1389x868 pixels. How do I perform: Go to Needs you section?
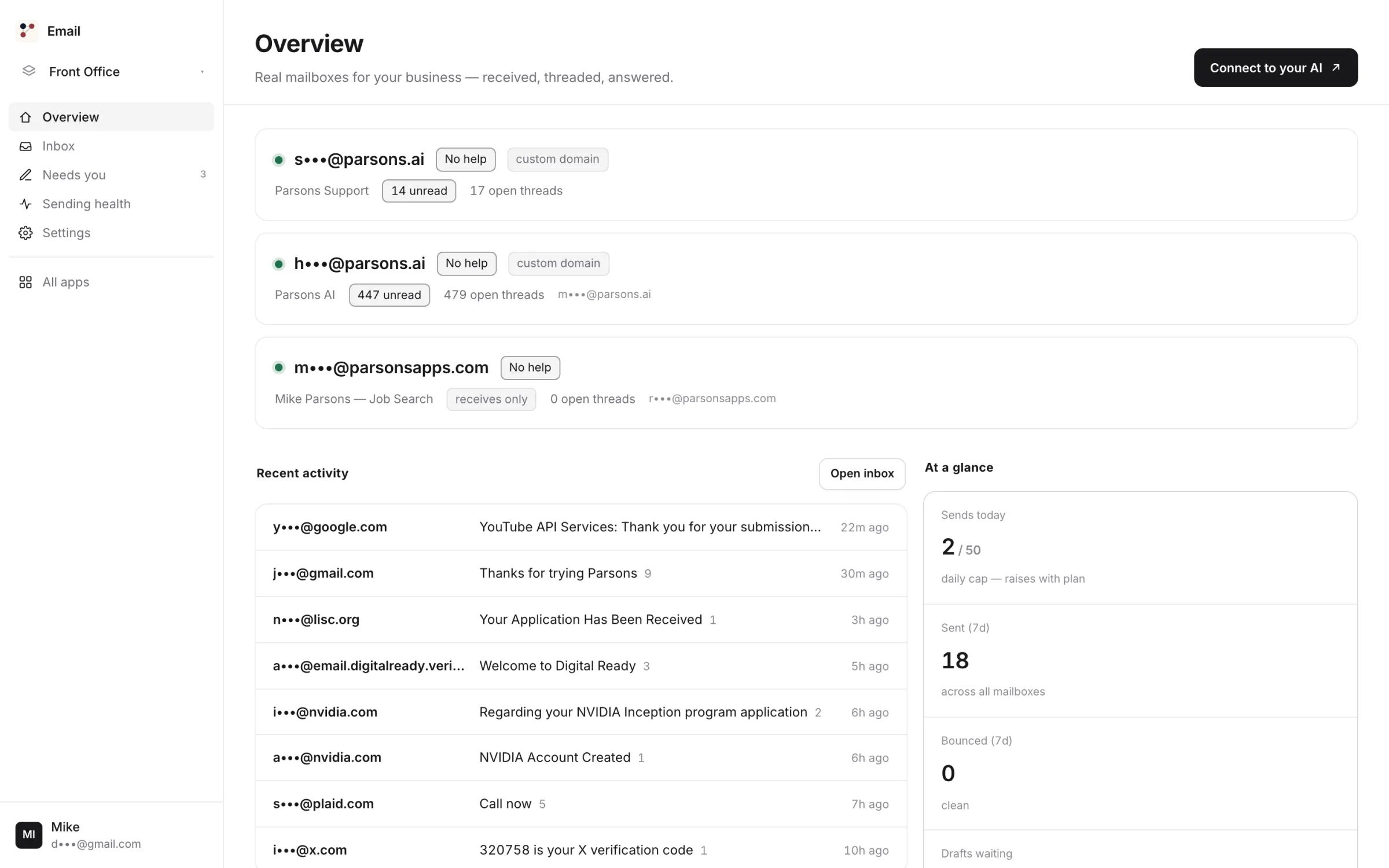tap(111, 175)
